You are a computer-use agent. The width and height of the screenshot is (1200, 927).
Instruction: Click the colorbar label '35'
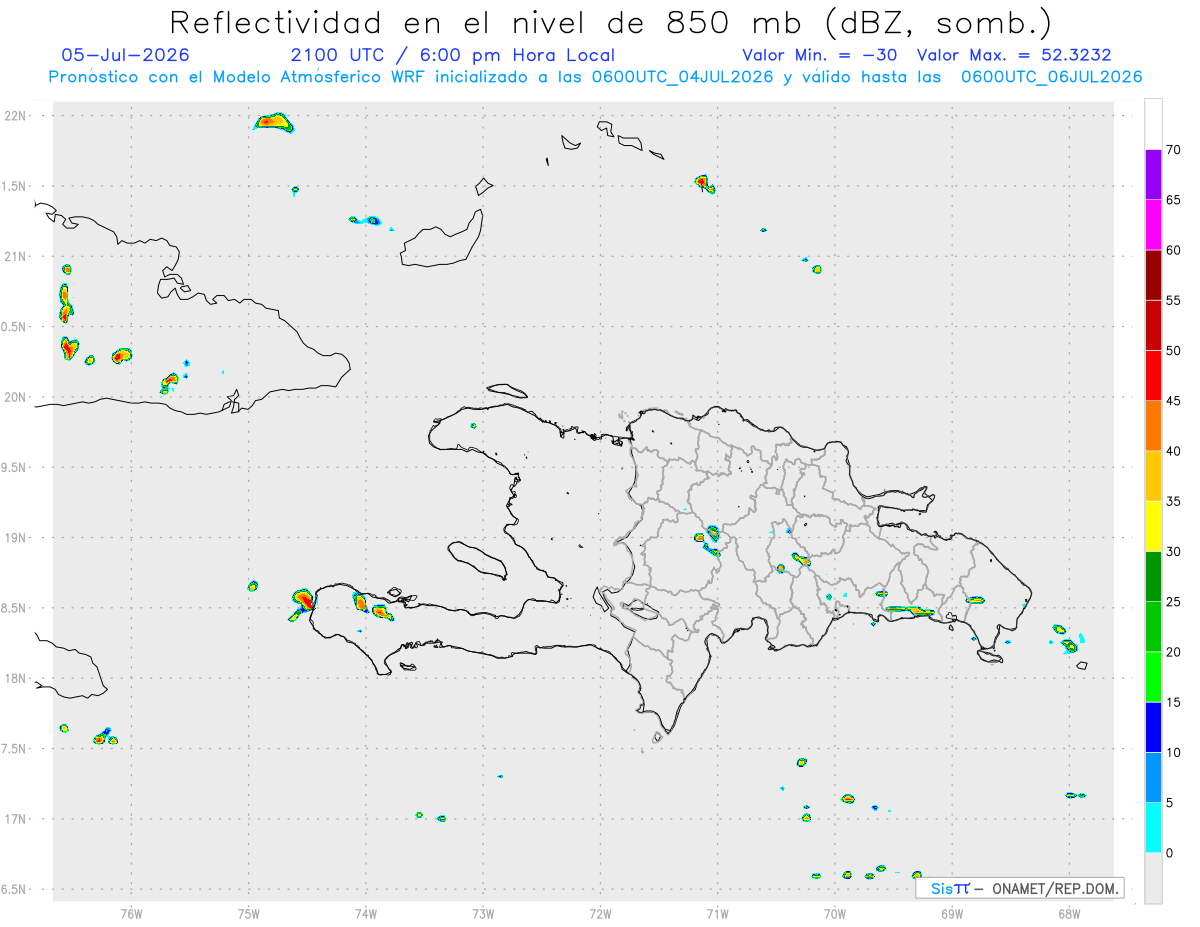pyautogui.click(x=1174, y=501)
